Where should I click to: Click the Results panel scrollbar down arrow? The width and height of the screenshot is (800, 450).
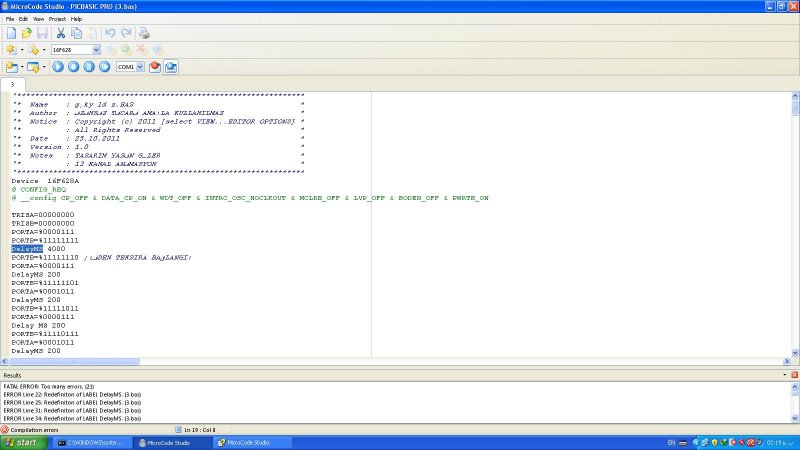(795, 418)
